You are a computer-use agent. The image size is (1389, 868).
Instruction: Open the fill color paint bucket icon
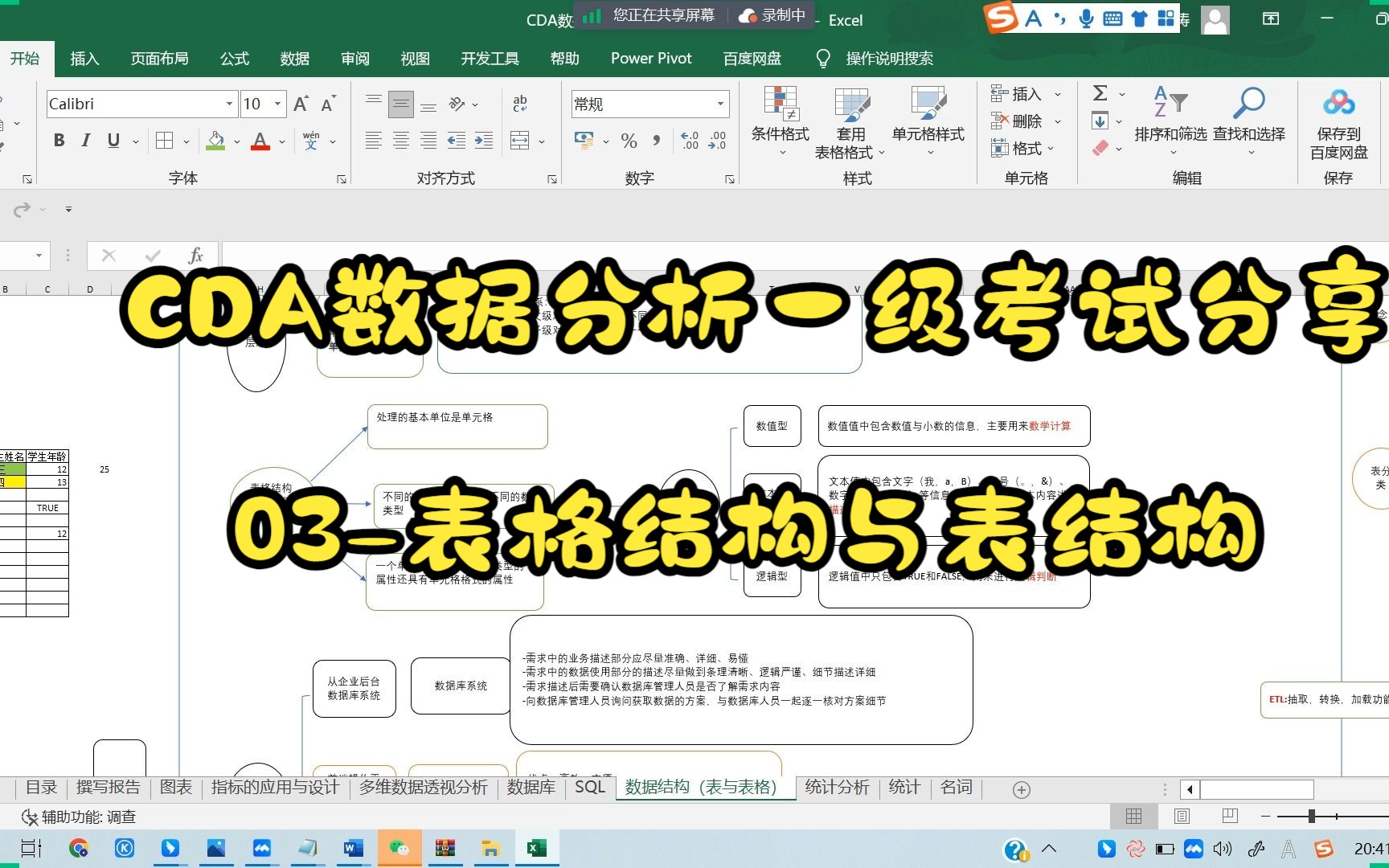pos(214,141)
